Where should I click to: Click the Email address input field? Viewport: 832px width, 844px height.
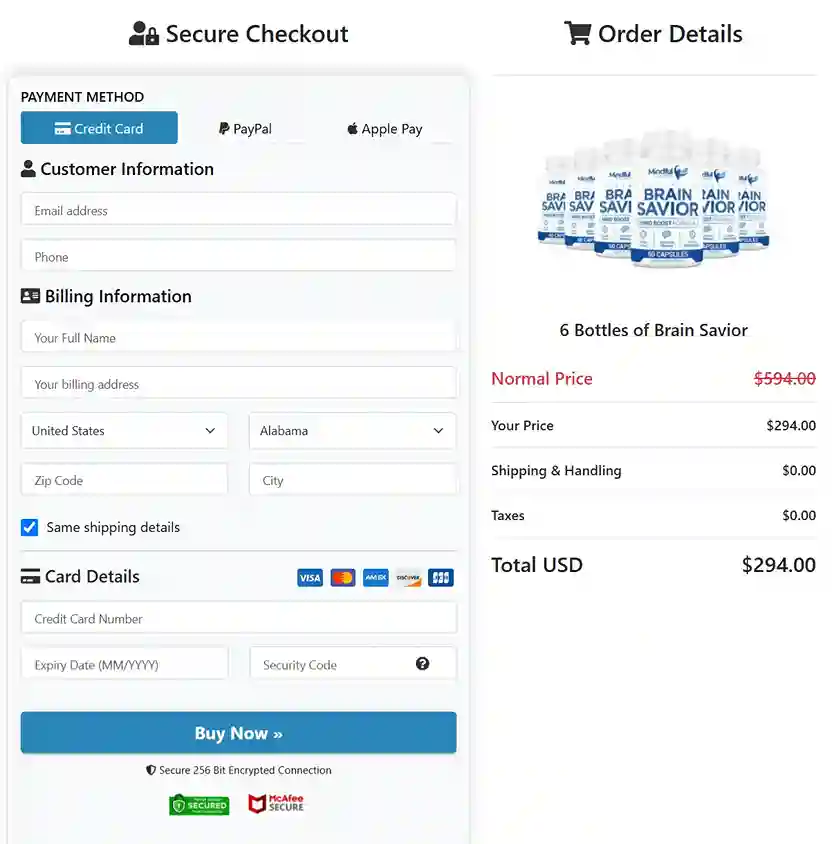coord(238,210)
